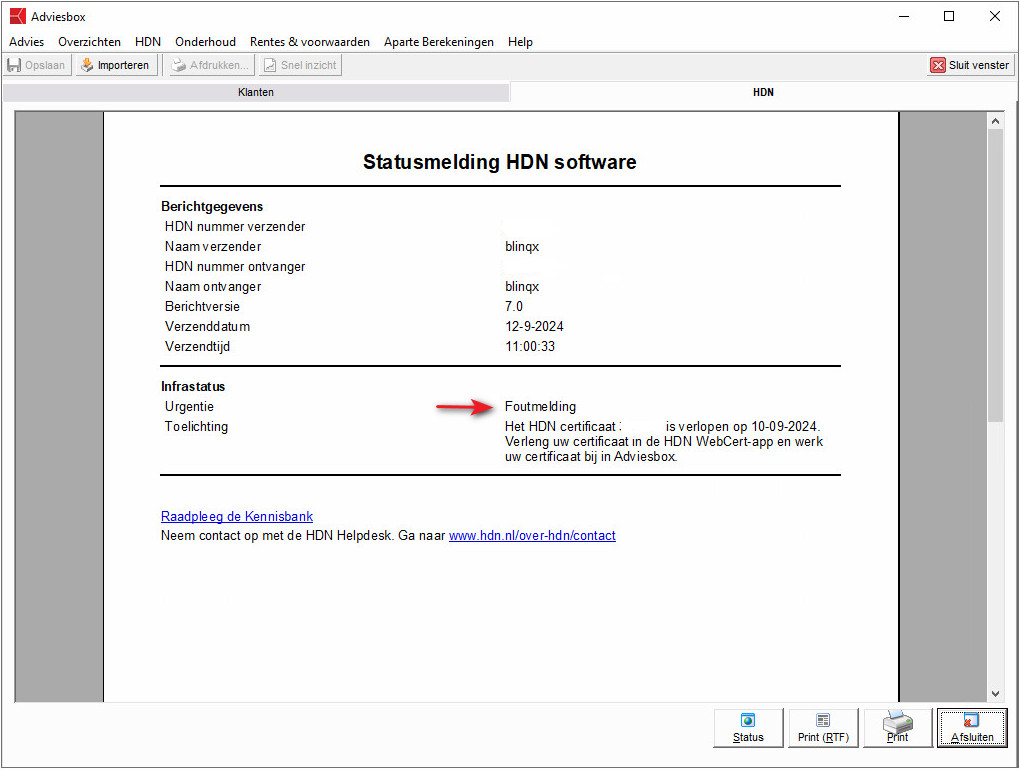Click the 'Berichtgegevens' section heading

(212, 207)
